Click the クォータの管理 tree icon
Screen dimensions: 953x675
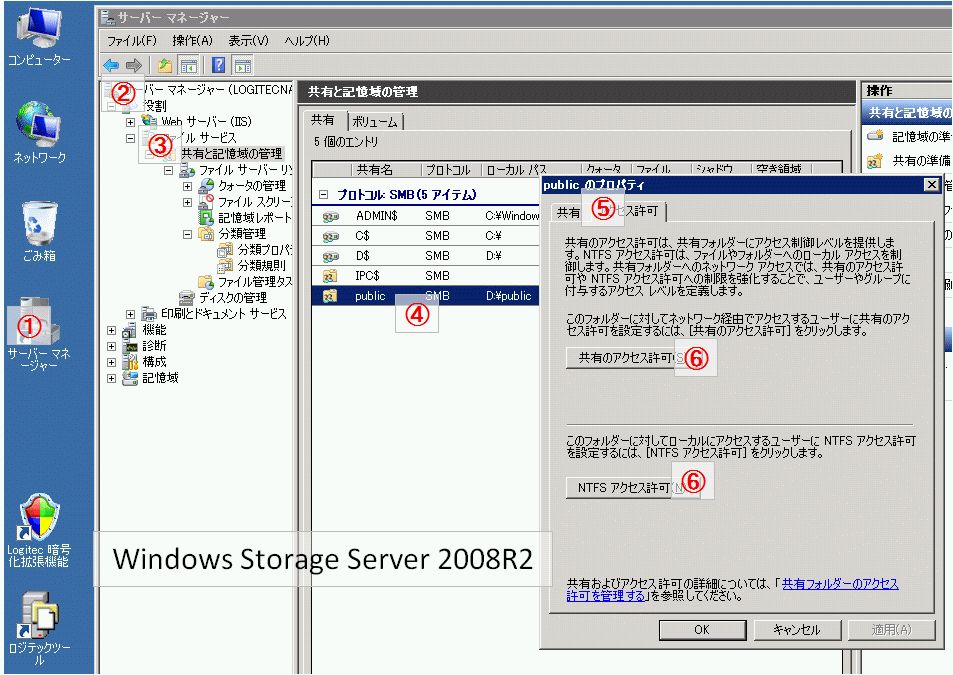207,185
